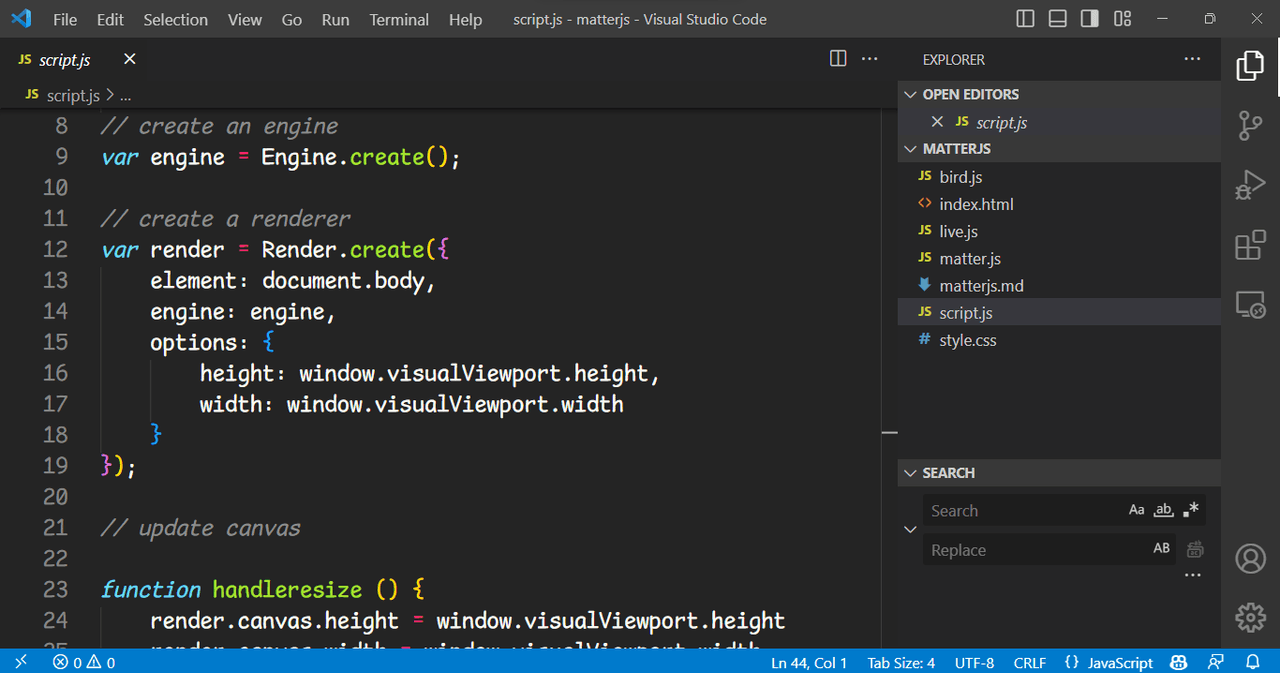Screen dimensions: 1280x673
Task: Open the Terminal menu
Action: click(x=399, y=20)
